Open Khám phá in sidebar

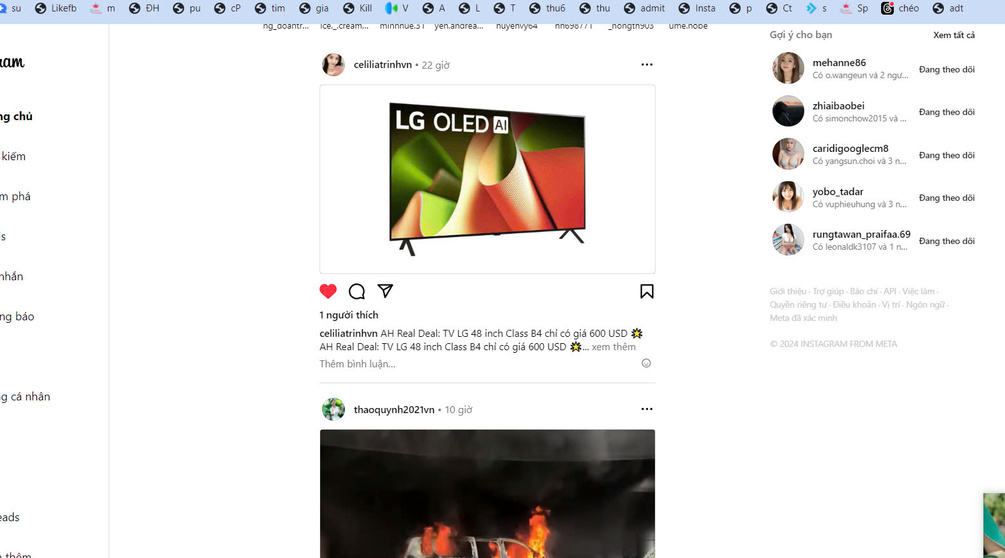(x=15, y=197)
